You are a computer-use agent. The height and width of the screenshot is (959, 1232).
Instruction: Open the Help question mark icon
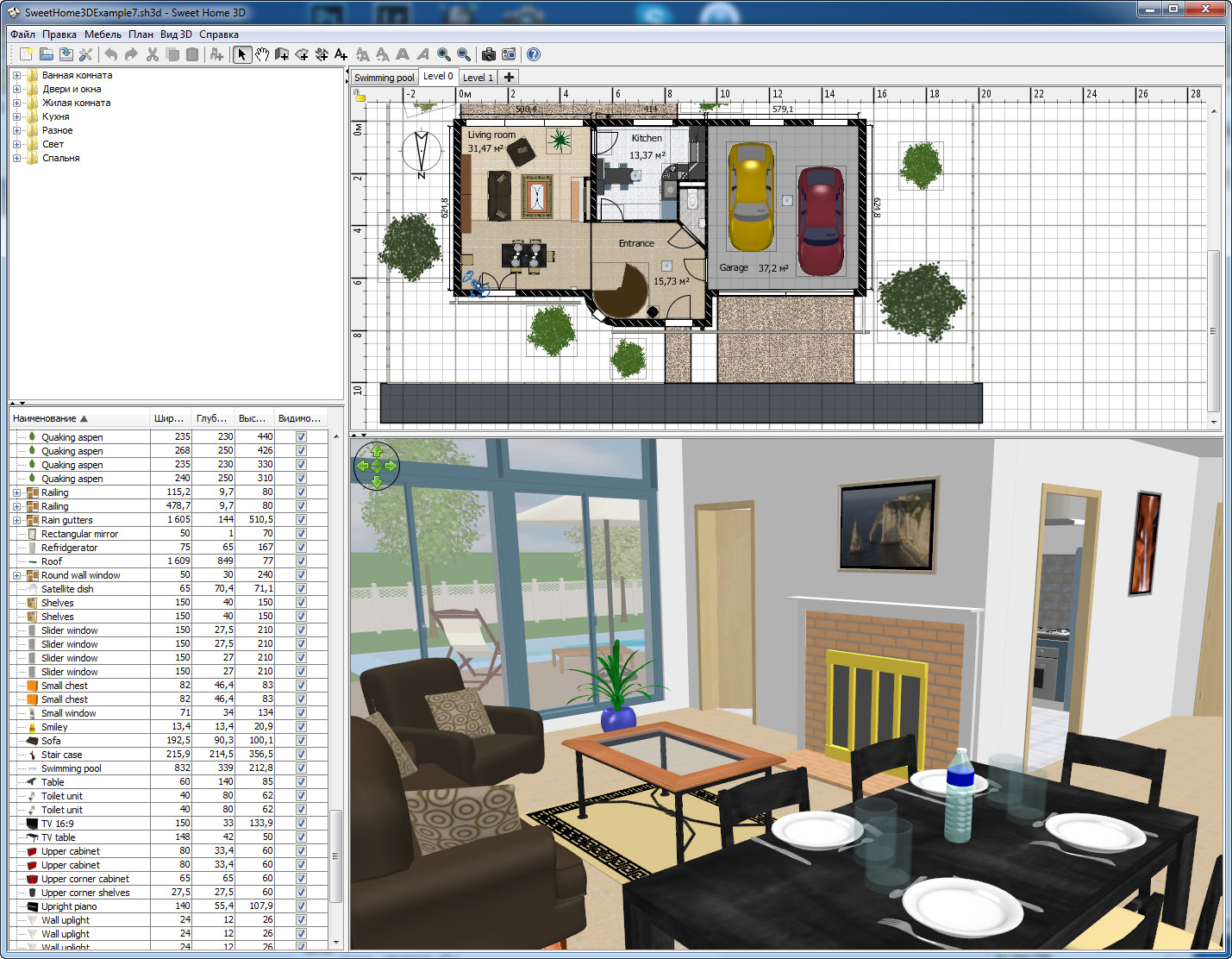[534, 54]
